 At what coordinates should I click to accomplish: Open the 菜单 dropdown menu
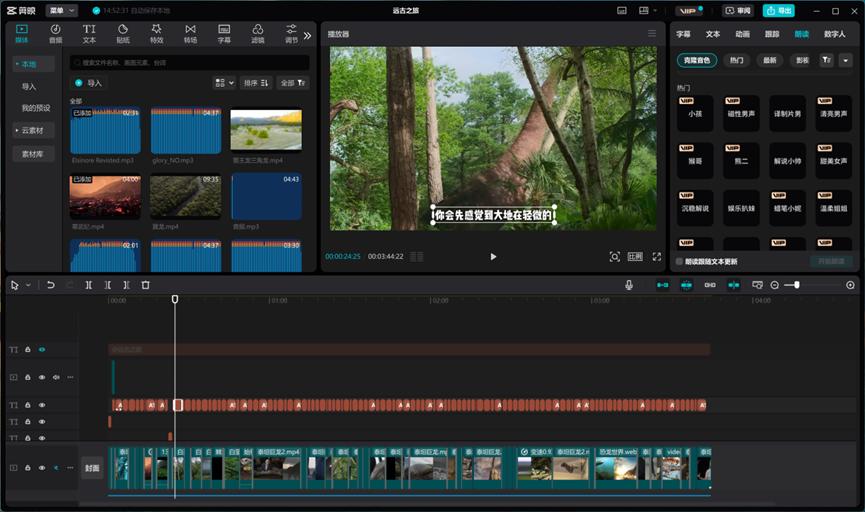(x=61, y=11)
